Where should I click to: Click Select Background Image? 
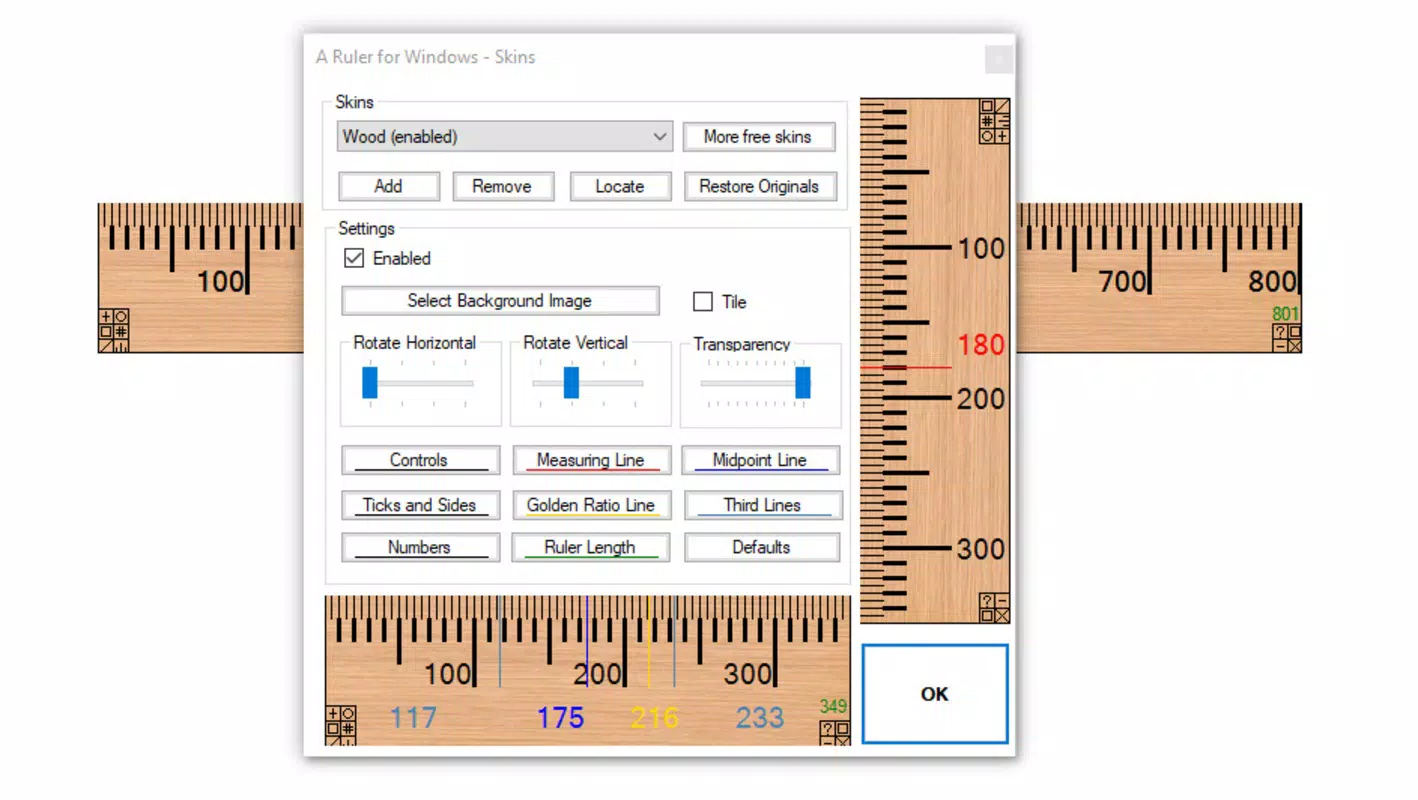point(500,301)
